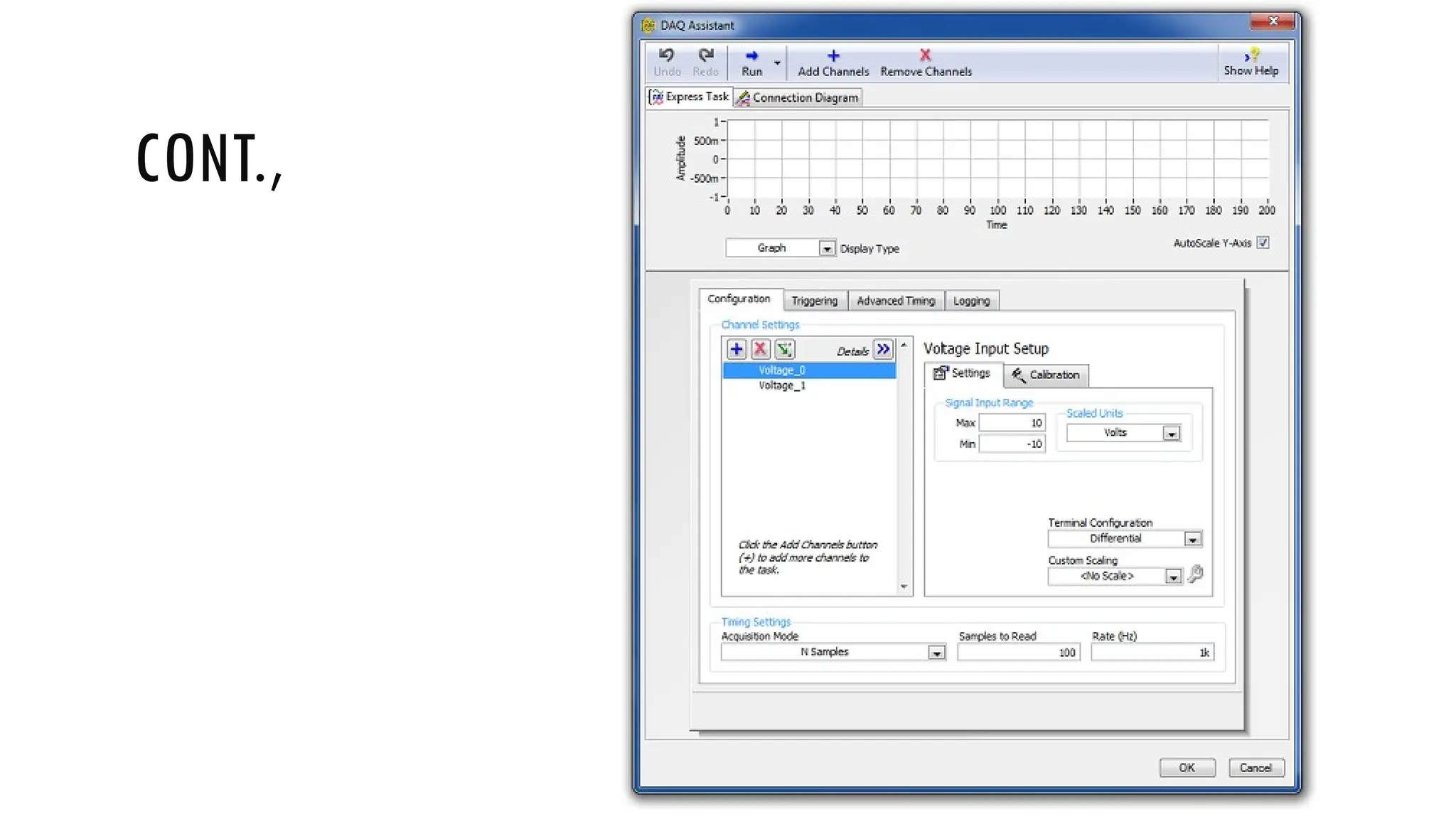Click the Samples to Read input field
Viewport: 1456px width, 819px height.
coord(1017,653)
